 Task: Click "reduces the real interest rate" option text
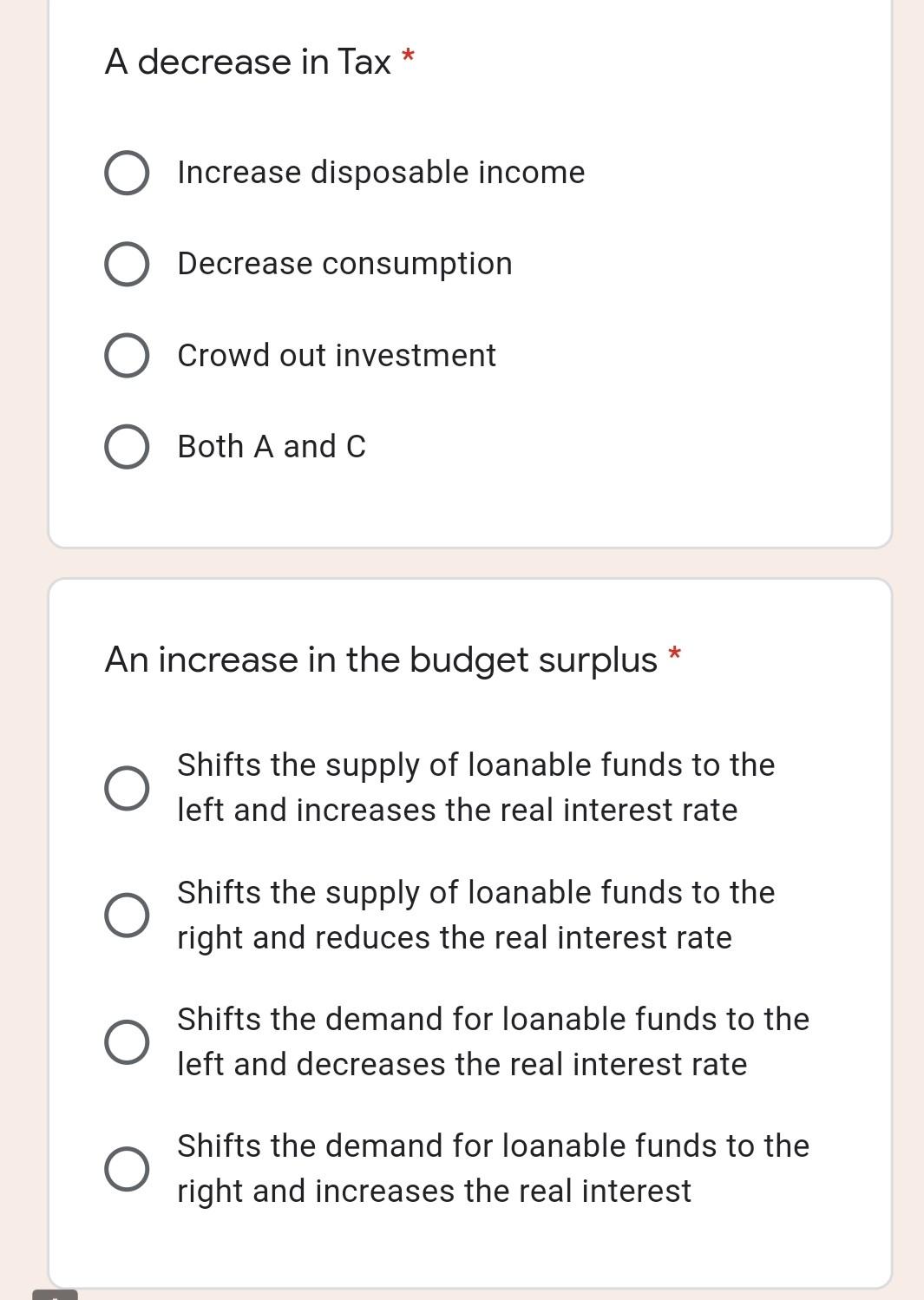[x=455, y=937]
